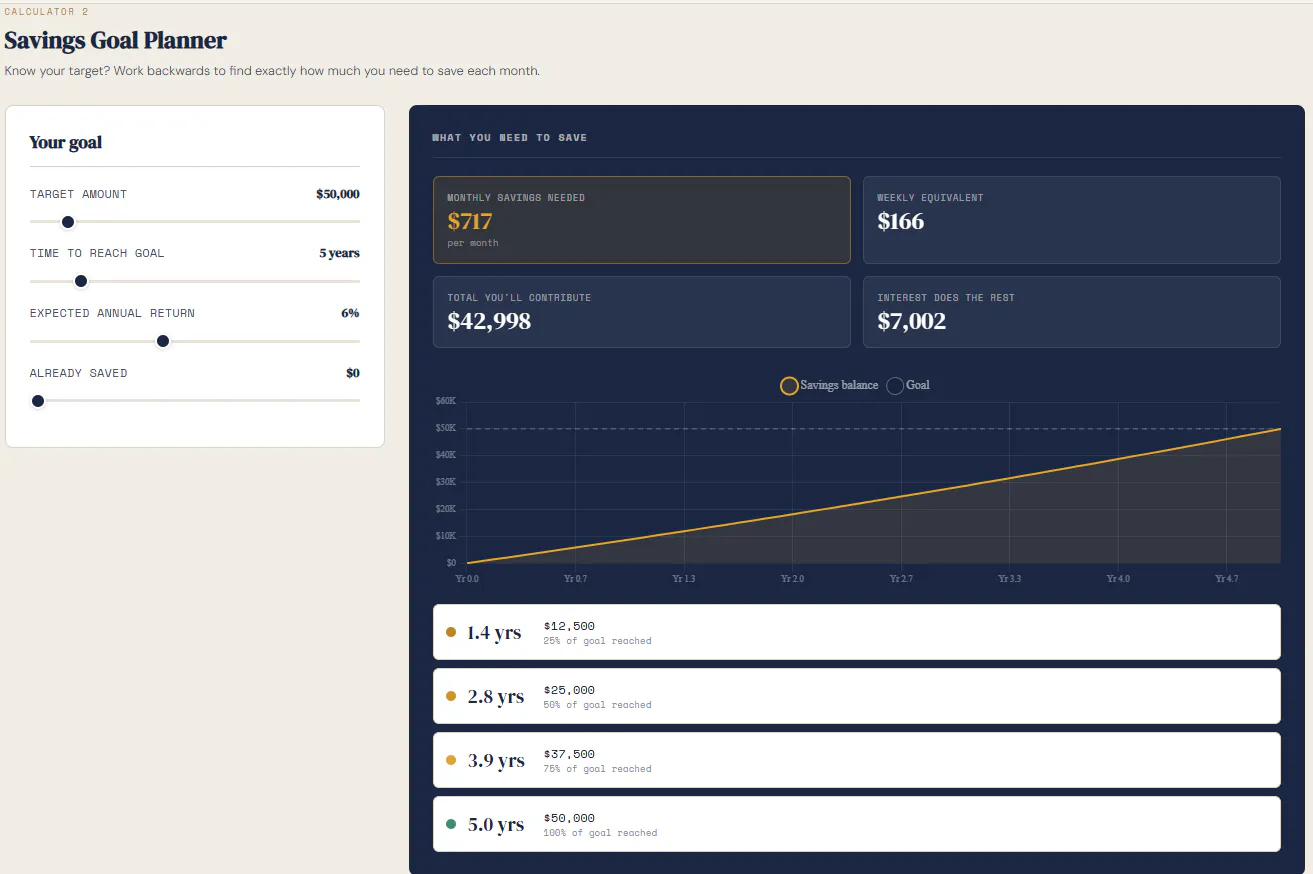Click the 3.9 yrs milestone row
The image size is (1313, 874).
pos(857,760)
